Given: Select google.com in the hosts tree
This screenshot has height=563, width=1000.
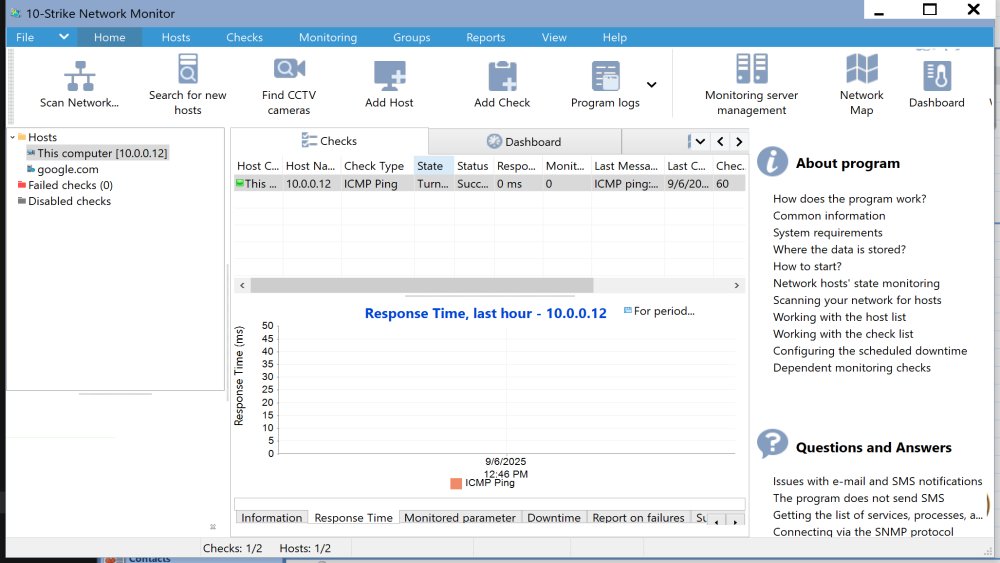Looking at the screenshot, I should [x=68, y=169].
